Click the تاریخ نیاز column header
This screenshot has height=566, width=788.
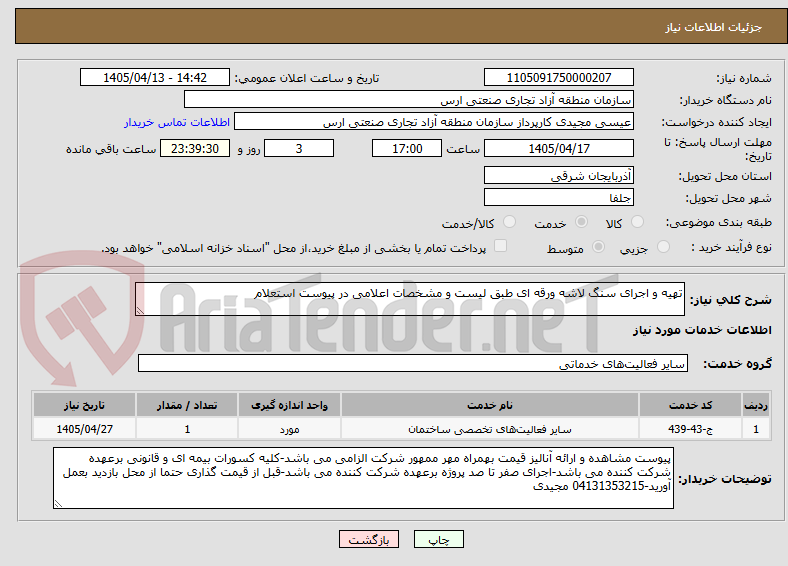click(x=84, y=405)
